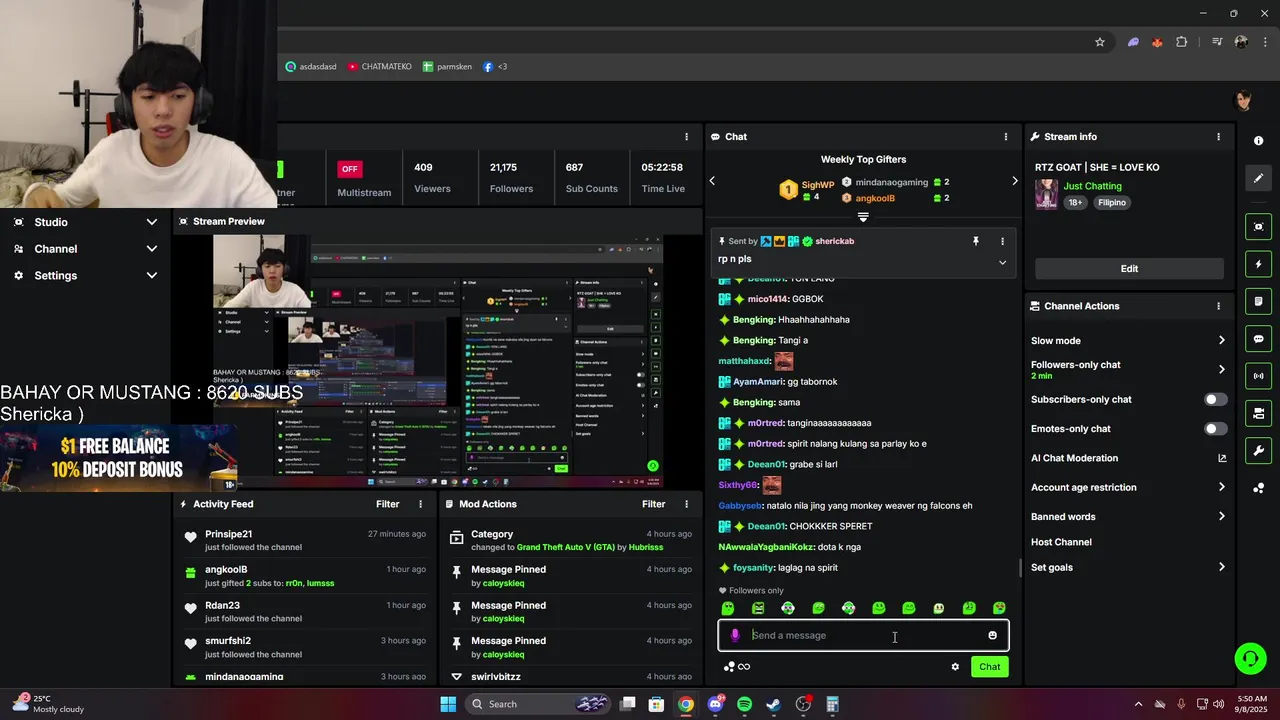This screenshot has width=1280, height=720.
Task: Click the pin icon on pinned message
Action: tap(976, 241)
